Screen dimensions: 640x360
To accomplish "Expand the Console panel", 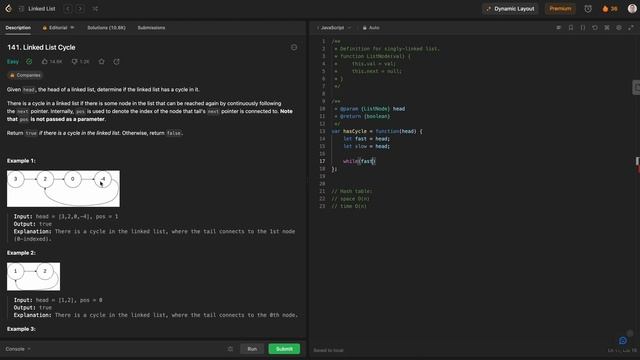I will tap(18, 349).
